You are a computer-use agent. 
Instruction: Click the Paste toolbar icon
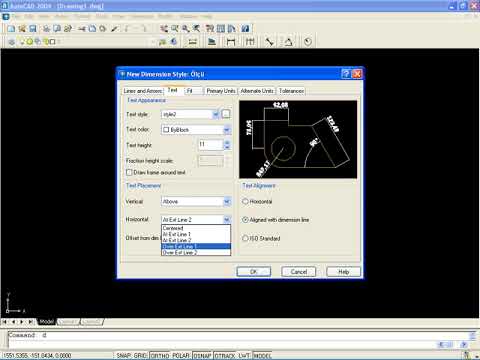pos(103,29)
